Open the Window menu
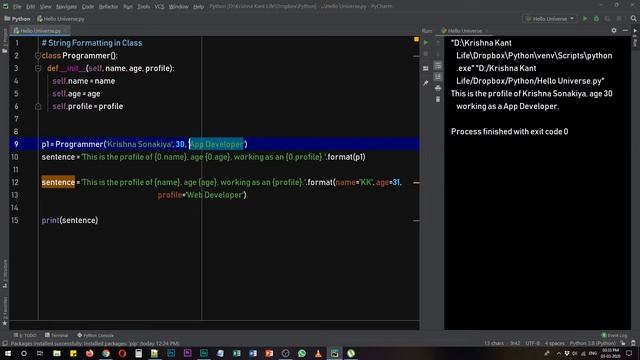Image resolution: width=640 pixels, height=360 pixels. (178, 7)
